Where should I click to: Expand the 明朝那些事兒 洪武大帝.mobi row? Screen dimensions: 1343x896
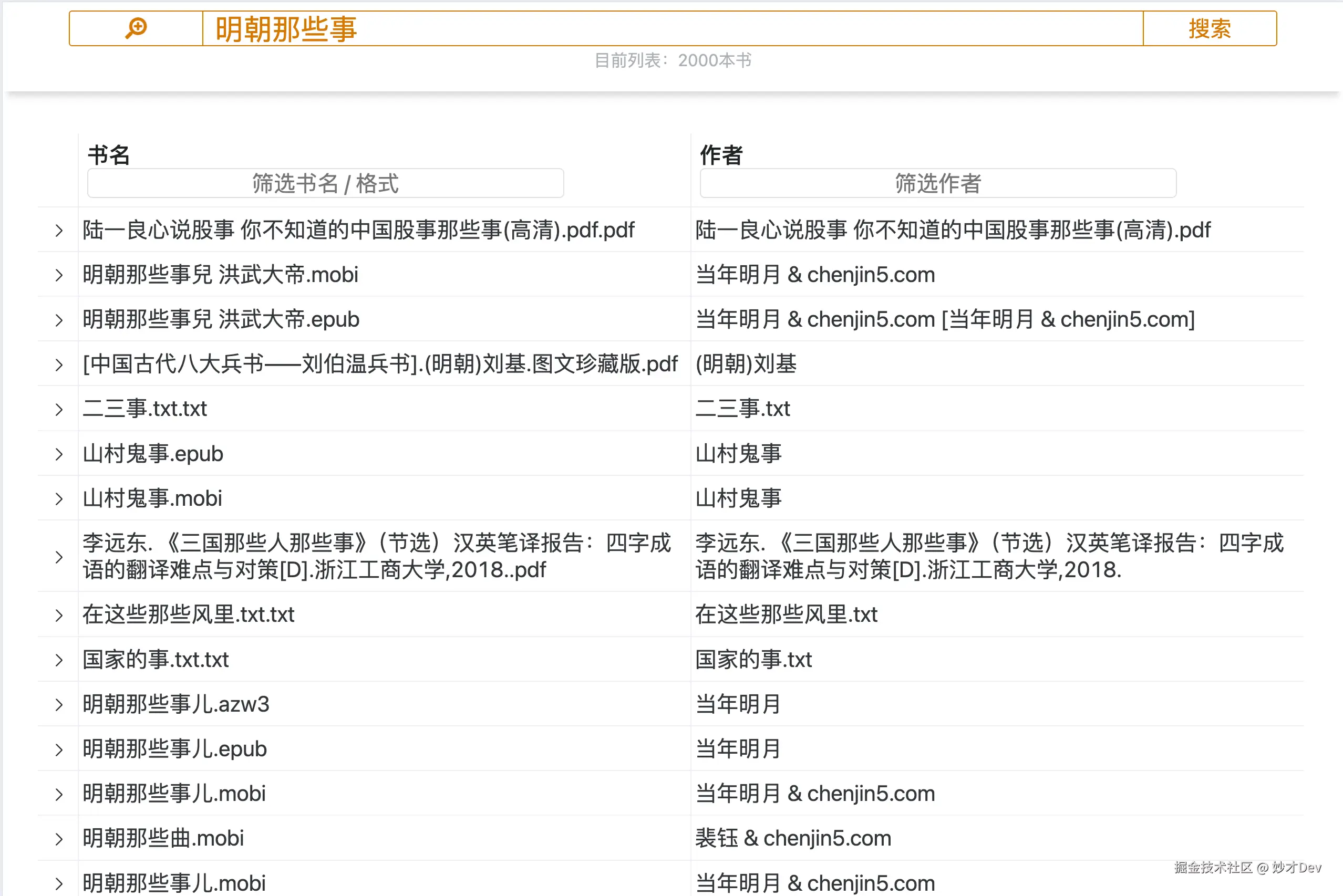pyautogui.click(x=59, y=275)
